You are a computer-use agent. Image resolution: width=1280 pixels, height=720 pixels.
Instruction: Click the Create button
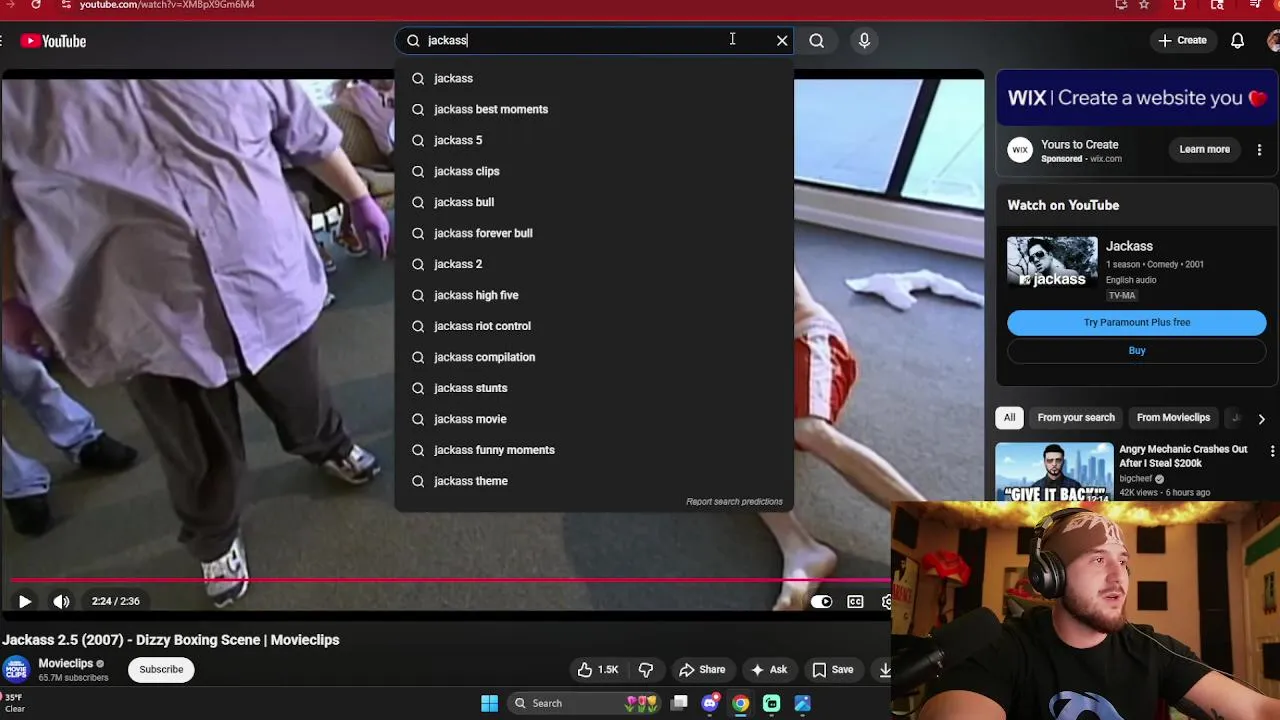1183,41
